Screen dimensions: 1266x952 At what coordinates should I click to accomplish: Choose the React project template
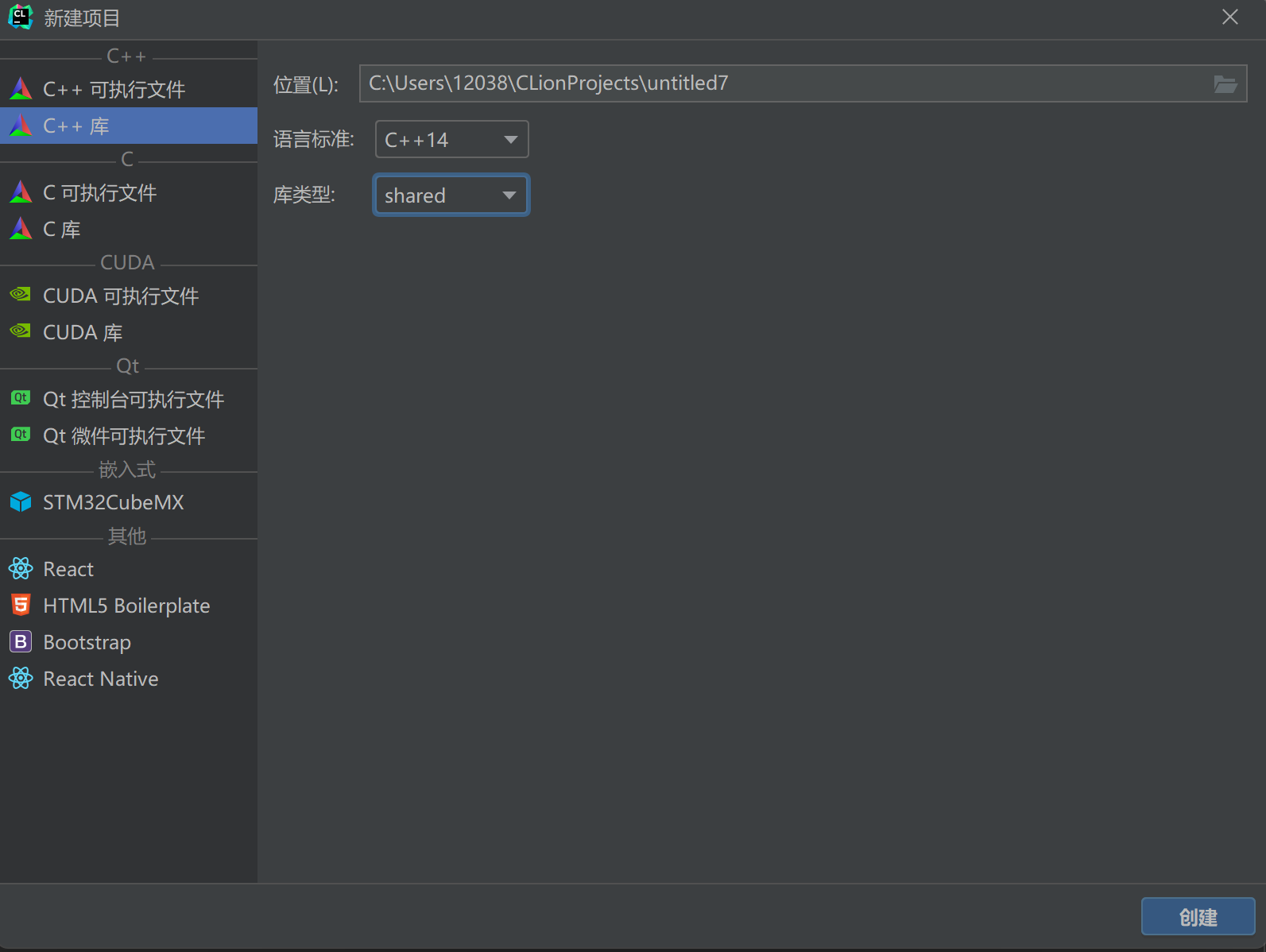(129, 569)
